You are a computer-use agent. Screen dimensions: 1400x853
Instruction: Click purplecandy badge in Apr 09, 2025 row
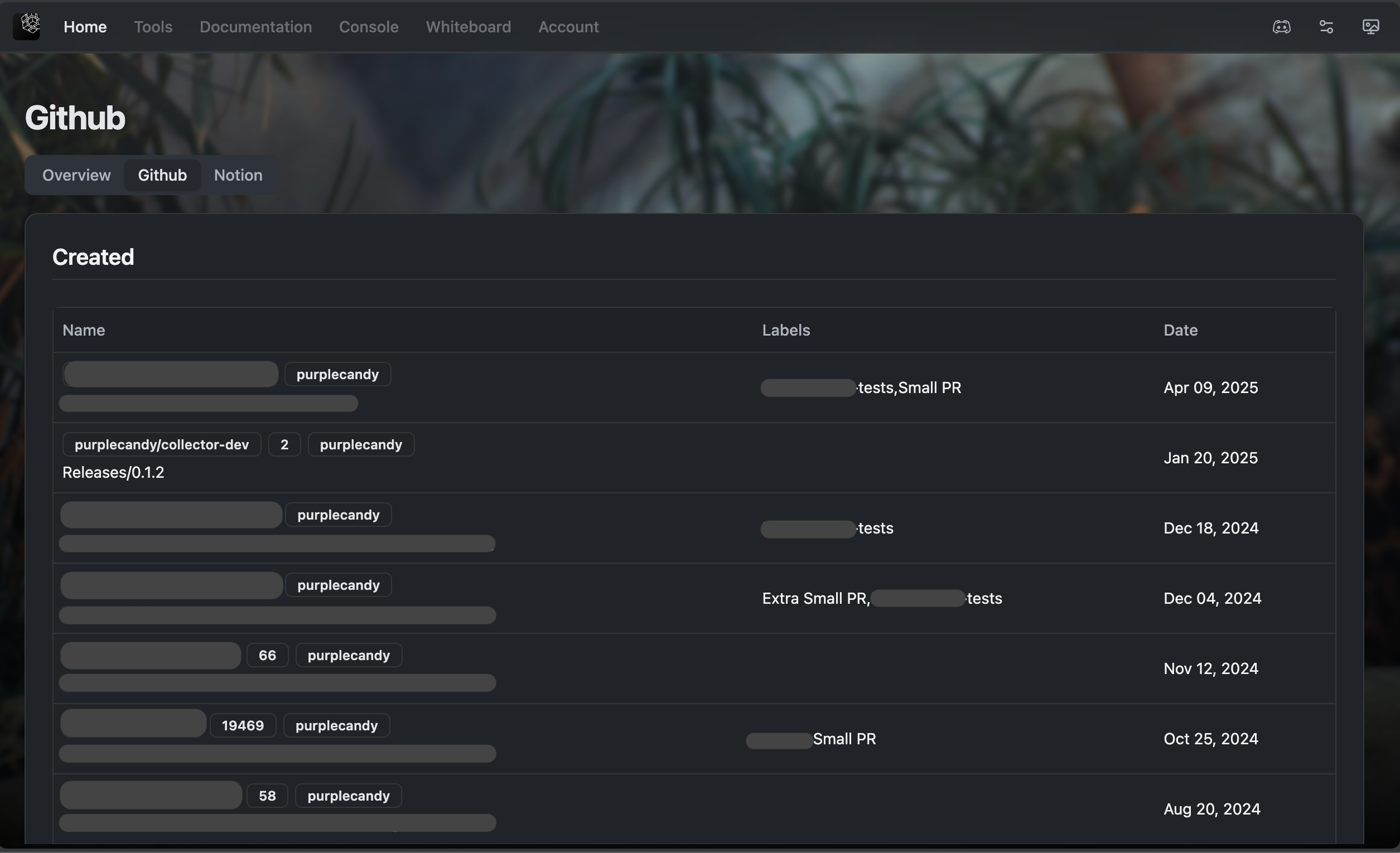click(x=337, y=374)
